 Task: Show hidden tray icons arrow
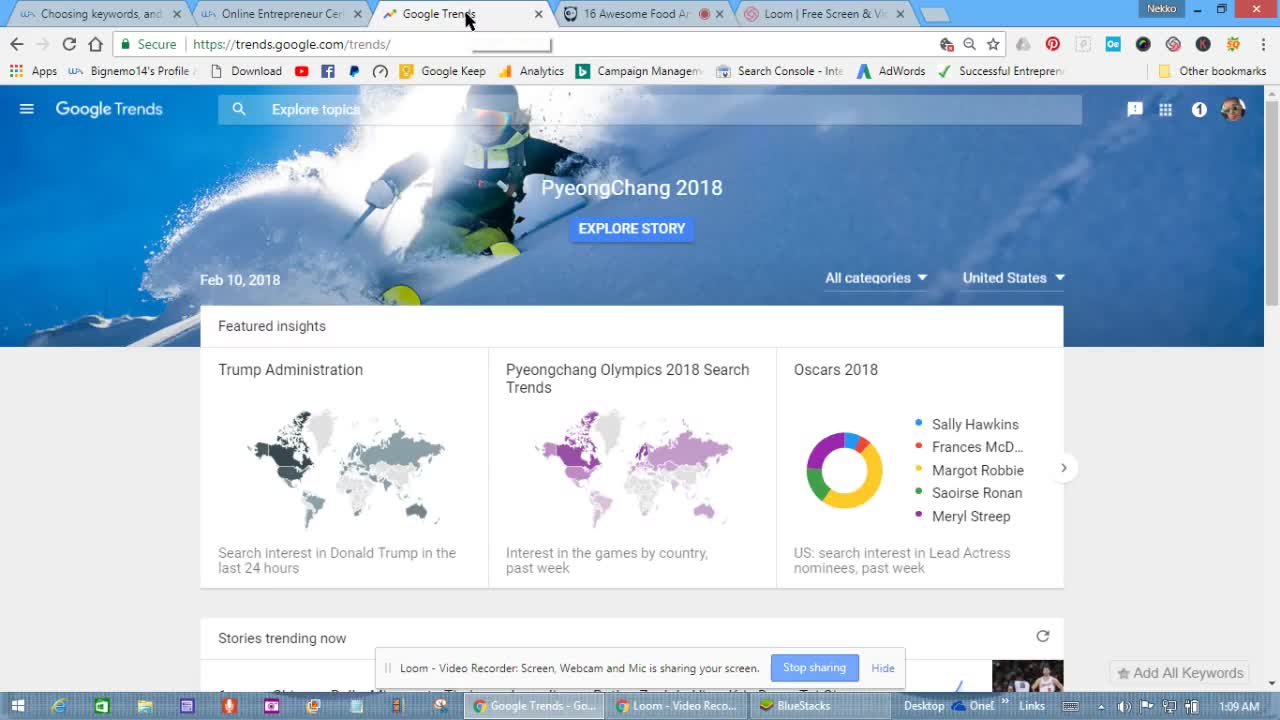point(1101,706)
